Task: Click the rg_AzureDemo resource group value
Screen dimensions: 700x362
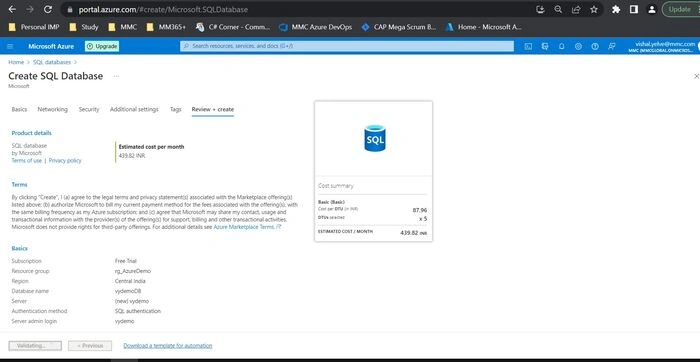Action: 133,271
